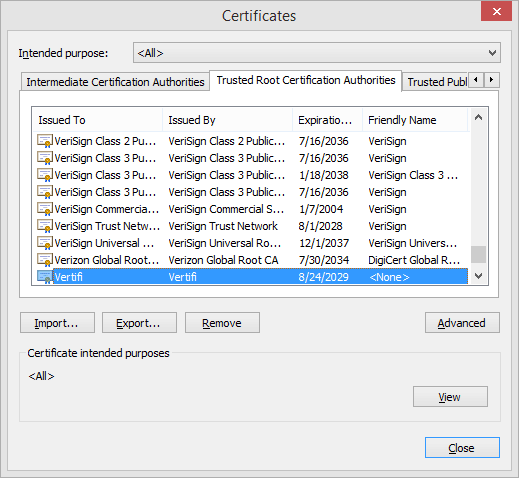Click the VeriSign Class 3 ... friendly name cell
This screenshot has height=478, width=519.
click(x=413, y=175)
